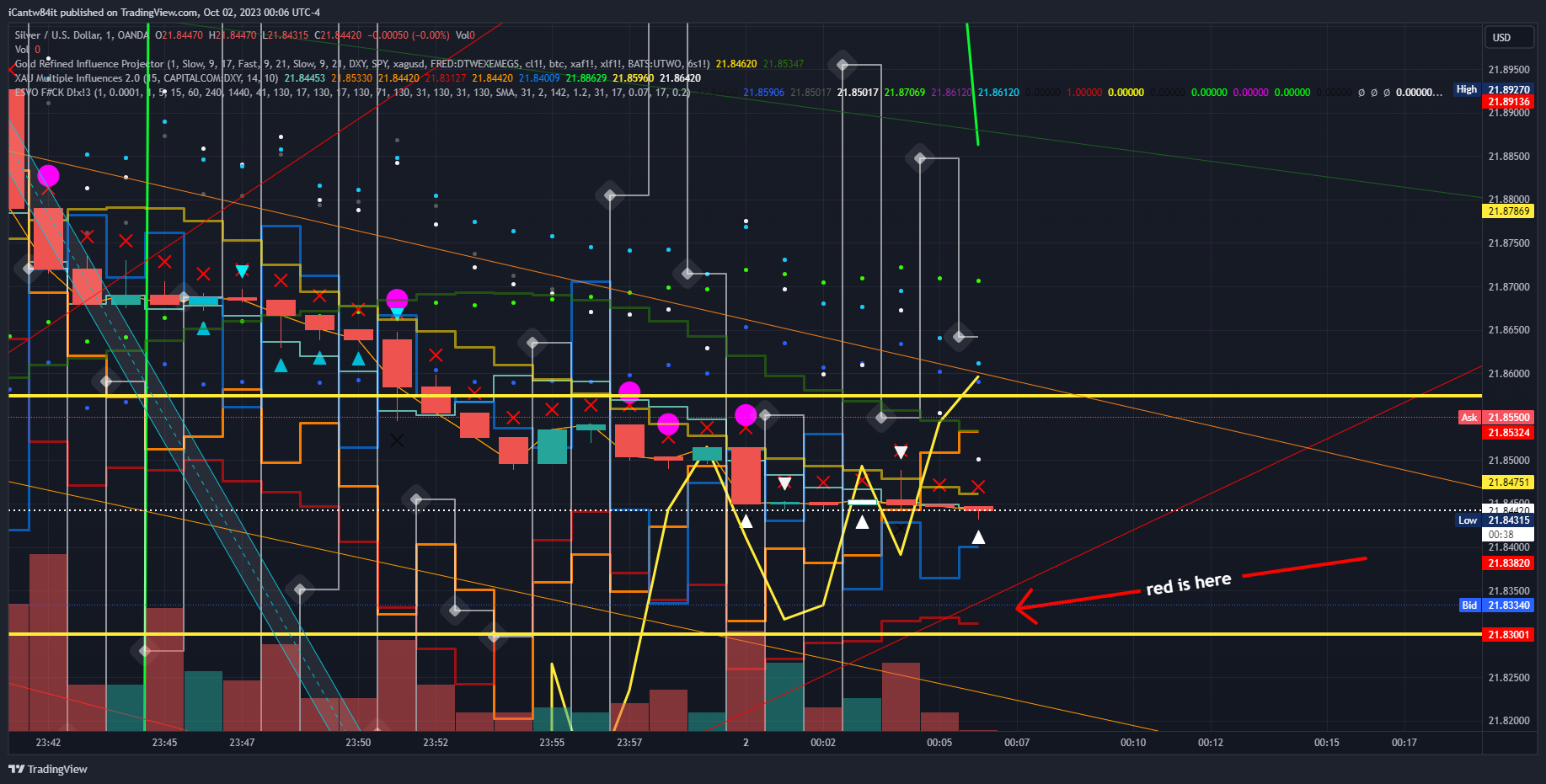Click the iCantw84it published on TradingView.com header
The width and height of the screenshot is (1546, 784).
click(x=163, y=12)
